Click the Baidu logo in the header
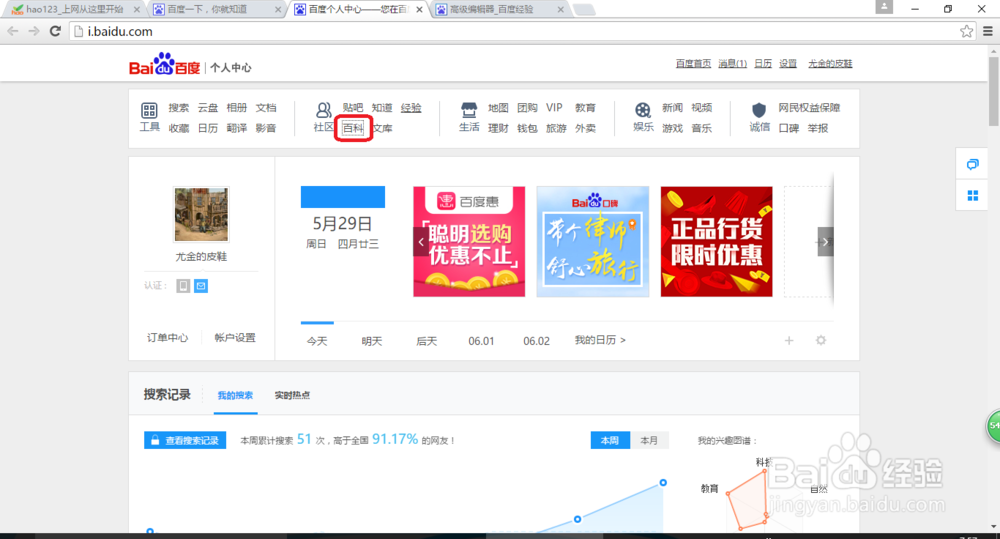Screen dimensions: 1000x539 (165, 64)
